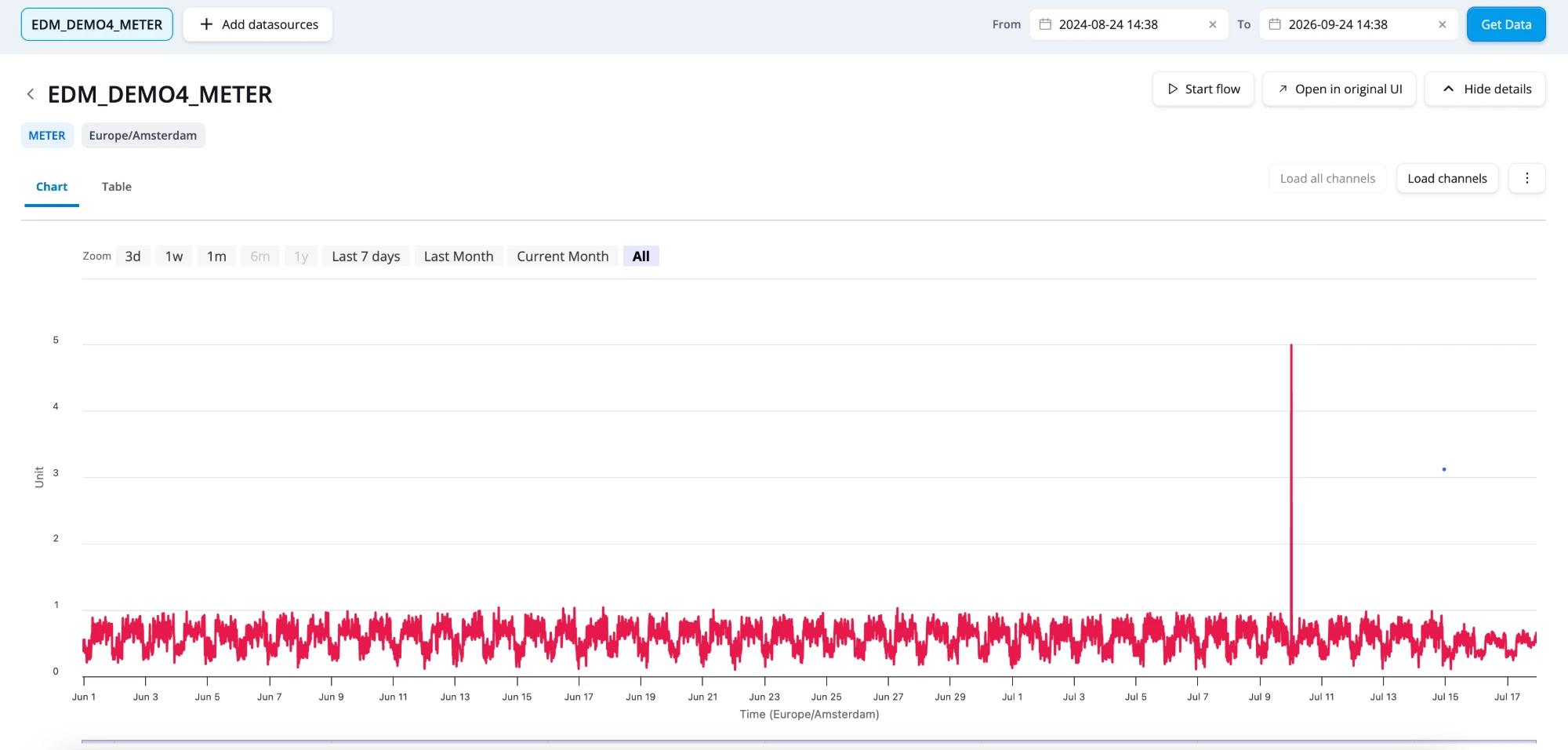
Task: Click Load all channels button
Action: [x=1327, y=178]
